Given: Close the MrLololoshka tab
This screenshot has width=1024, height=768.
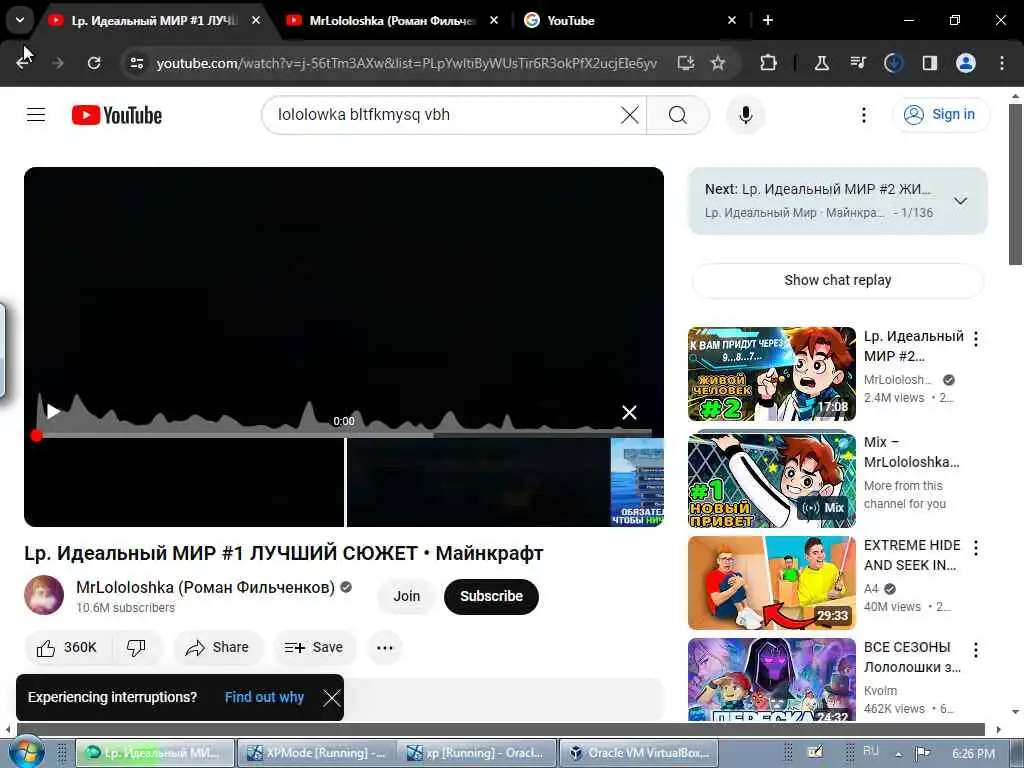Looking at the screenshot, I should pyautogui.click(x=494, y=21).
